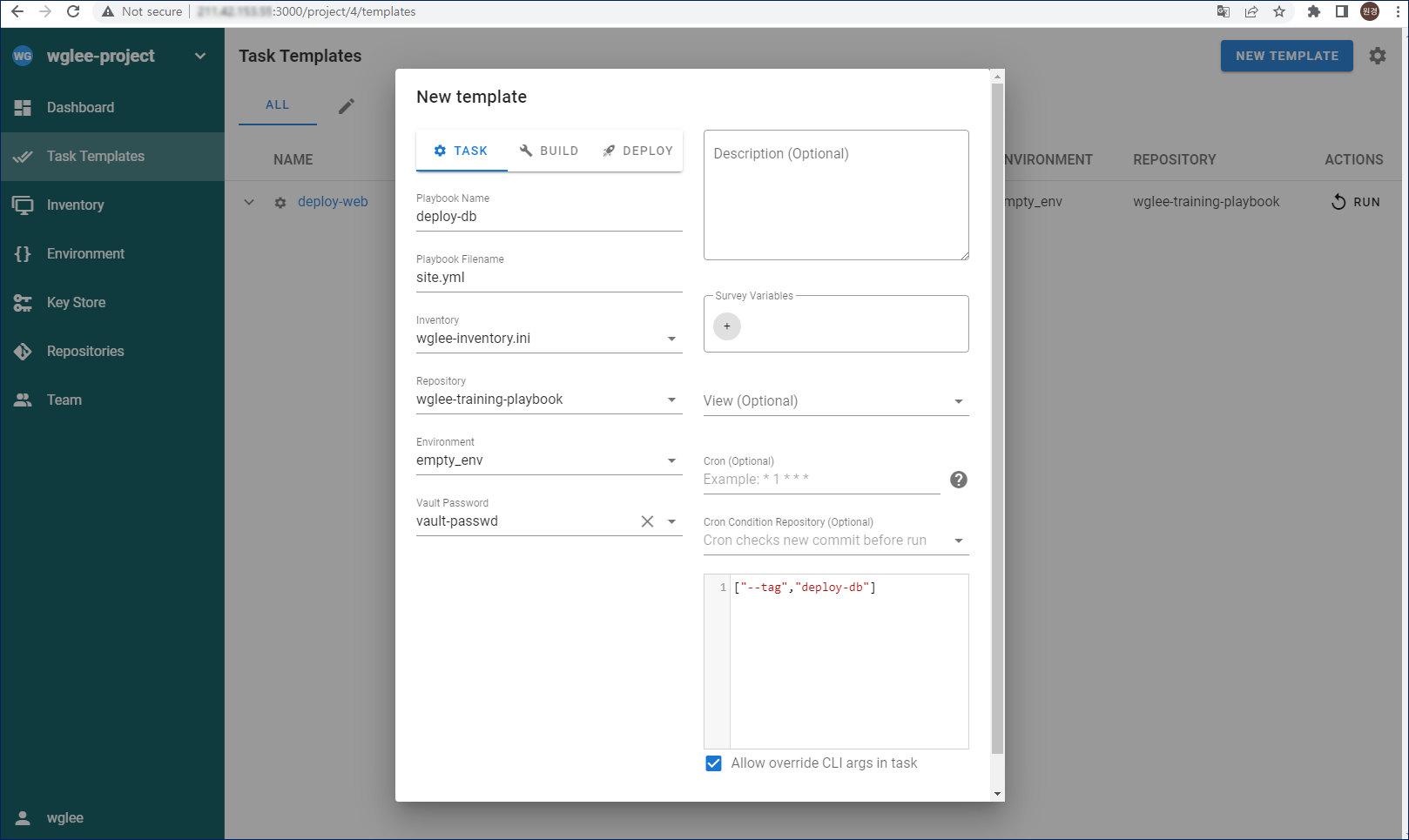This screenshot has width=1409, height=840.
Task: Click the wglee username at sidebar bottom
Action: pyautogui.click(x=65, y=818)
